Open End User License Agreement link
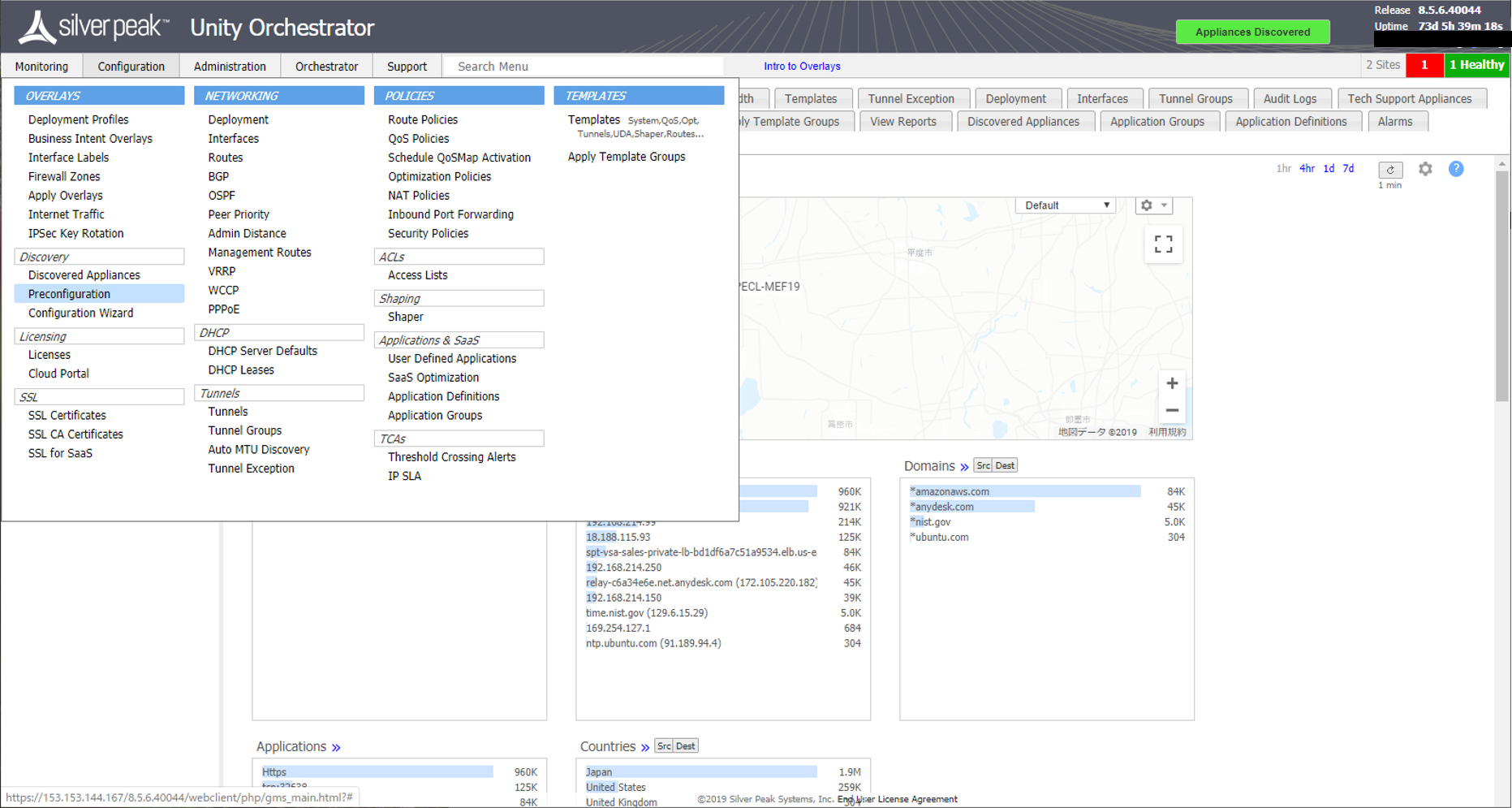Viewport: 1512px width, 808px height. pyautogui.click(x=898, y=799)
